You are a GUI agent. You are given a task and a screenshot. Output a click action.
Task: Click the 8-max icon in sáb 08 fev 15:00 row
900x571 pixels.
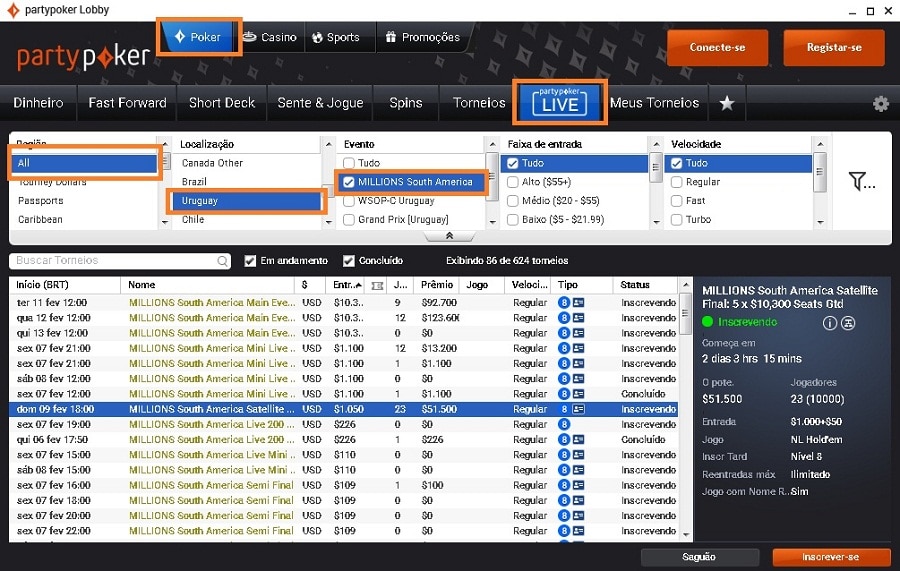click(564, 470)
